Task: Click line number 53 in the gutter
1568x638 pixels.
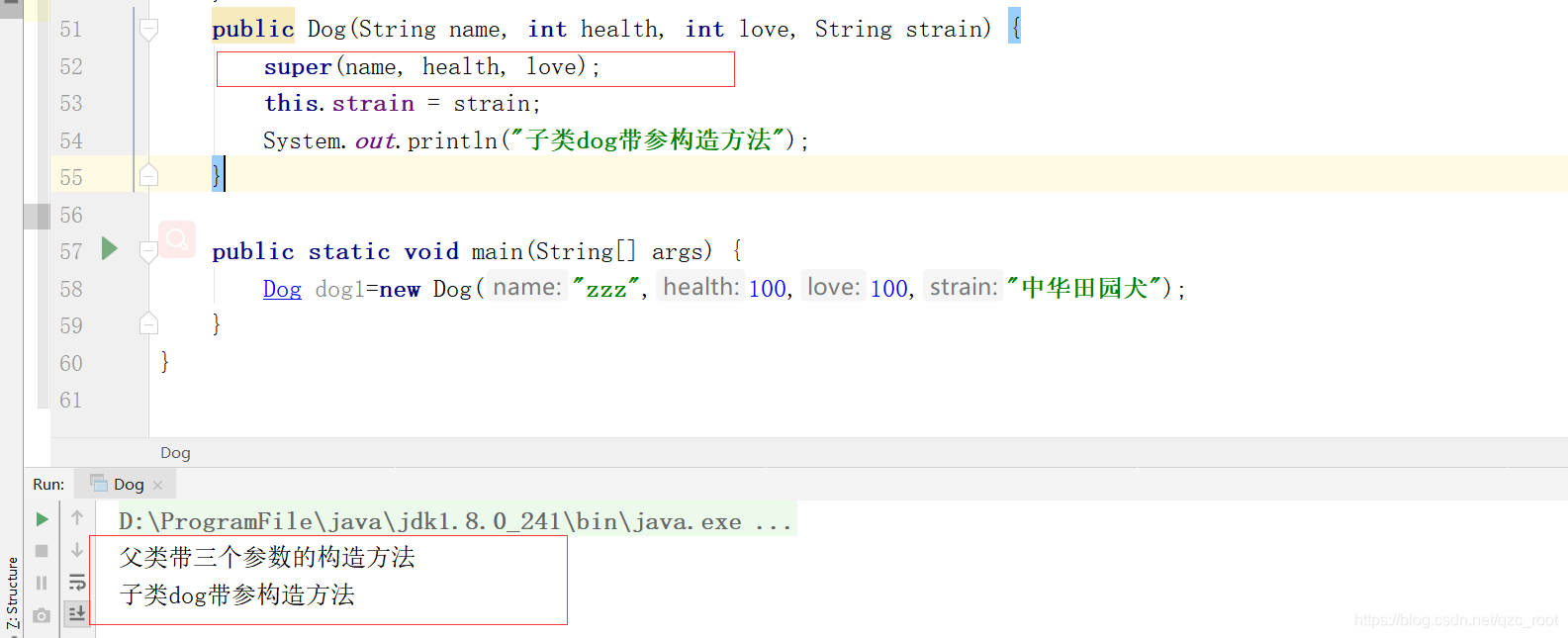Action: click(71, 104)
